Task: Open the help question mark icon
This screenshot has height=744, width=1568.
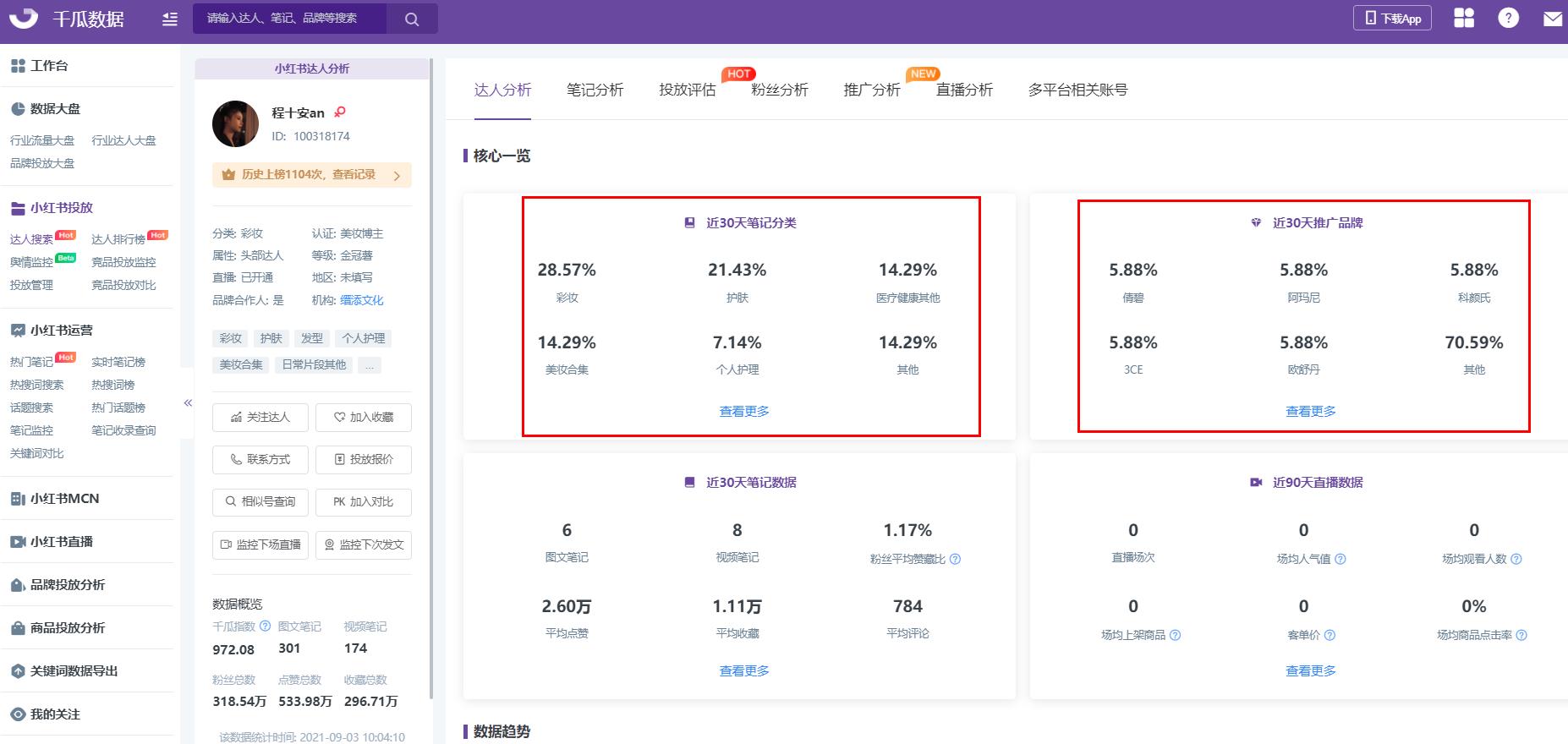Action: tap(1508, 18)
